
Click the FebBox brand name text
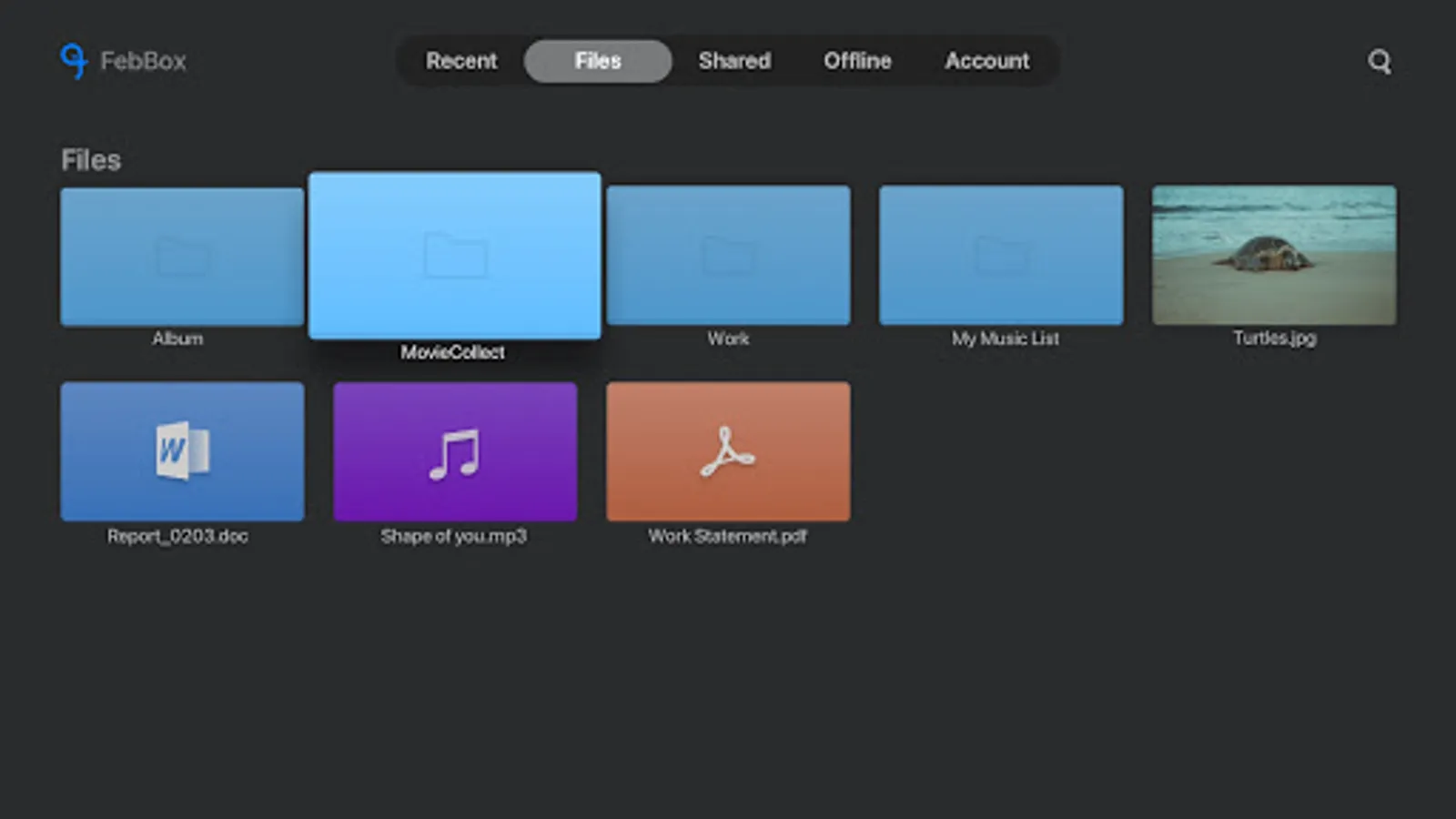point(143,61)
